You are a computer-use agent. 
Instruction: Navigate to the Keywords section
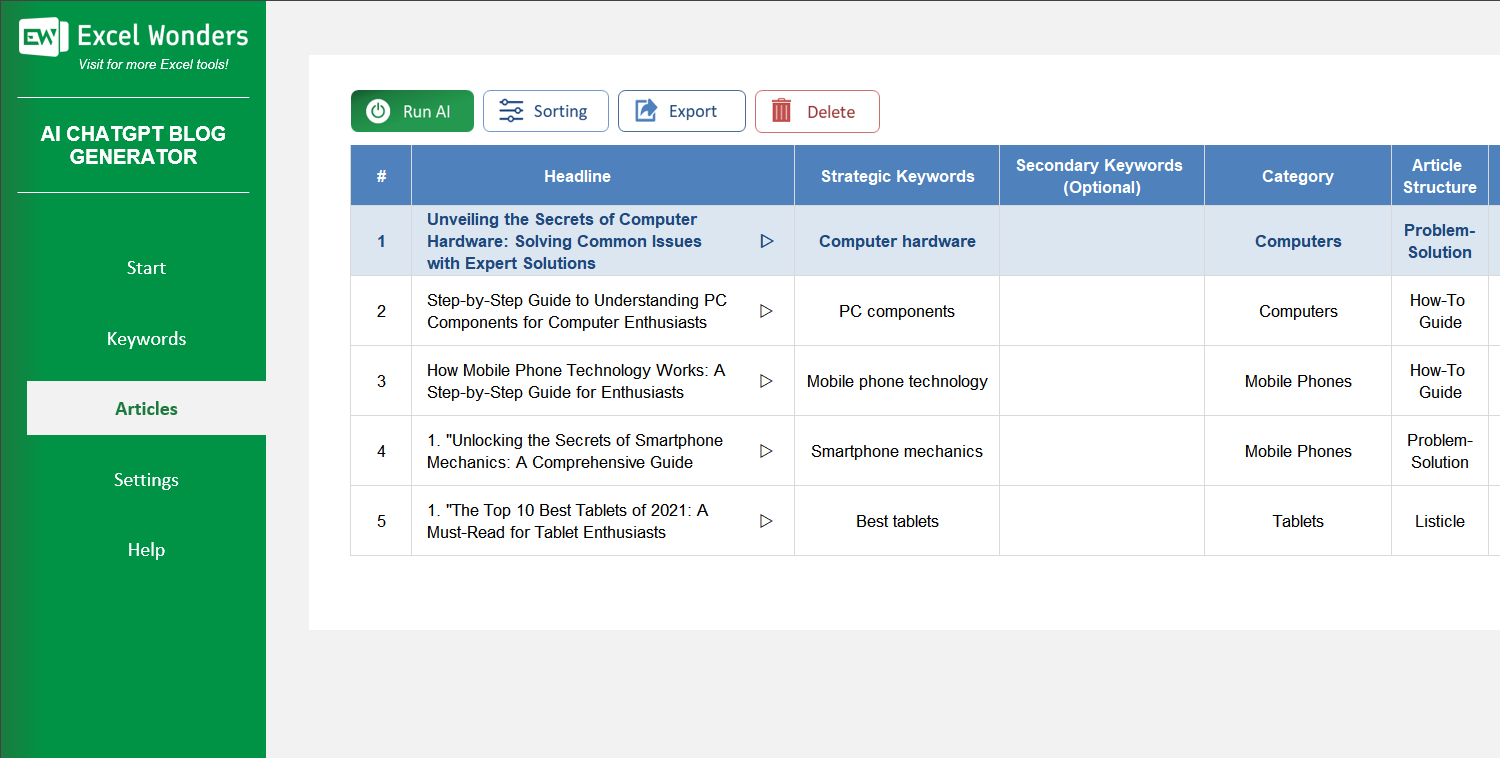[x=146, y=338]
